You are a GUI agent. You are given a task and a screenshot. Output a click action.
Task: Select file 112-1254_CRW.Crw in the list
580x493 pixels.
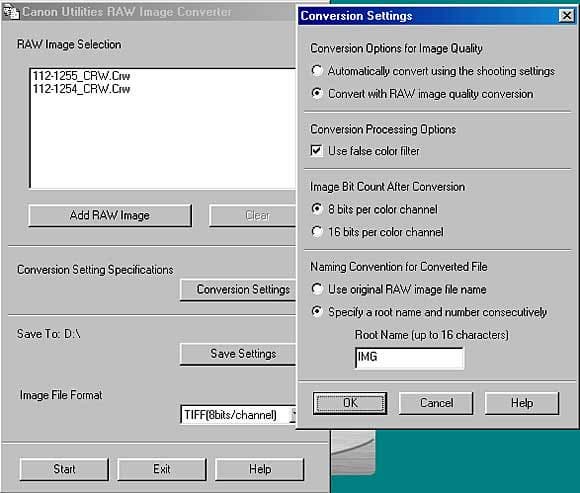click(81, 89)
